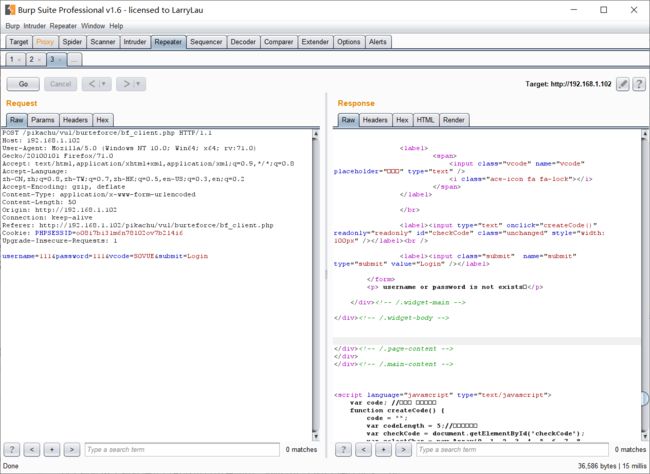Add new Repeater tab with ellipsis

[x=74, y=60]
